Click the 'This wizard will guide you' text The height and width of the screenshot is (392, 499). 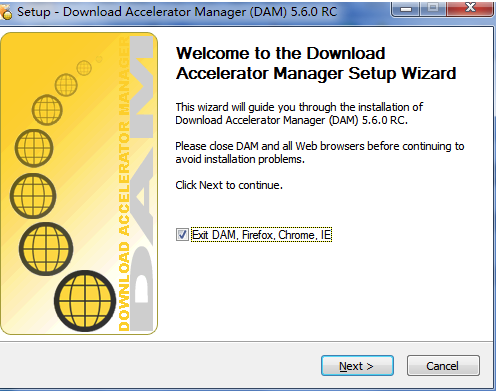pyautogui.click(x=299, y=114)
